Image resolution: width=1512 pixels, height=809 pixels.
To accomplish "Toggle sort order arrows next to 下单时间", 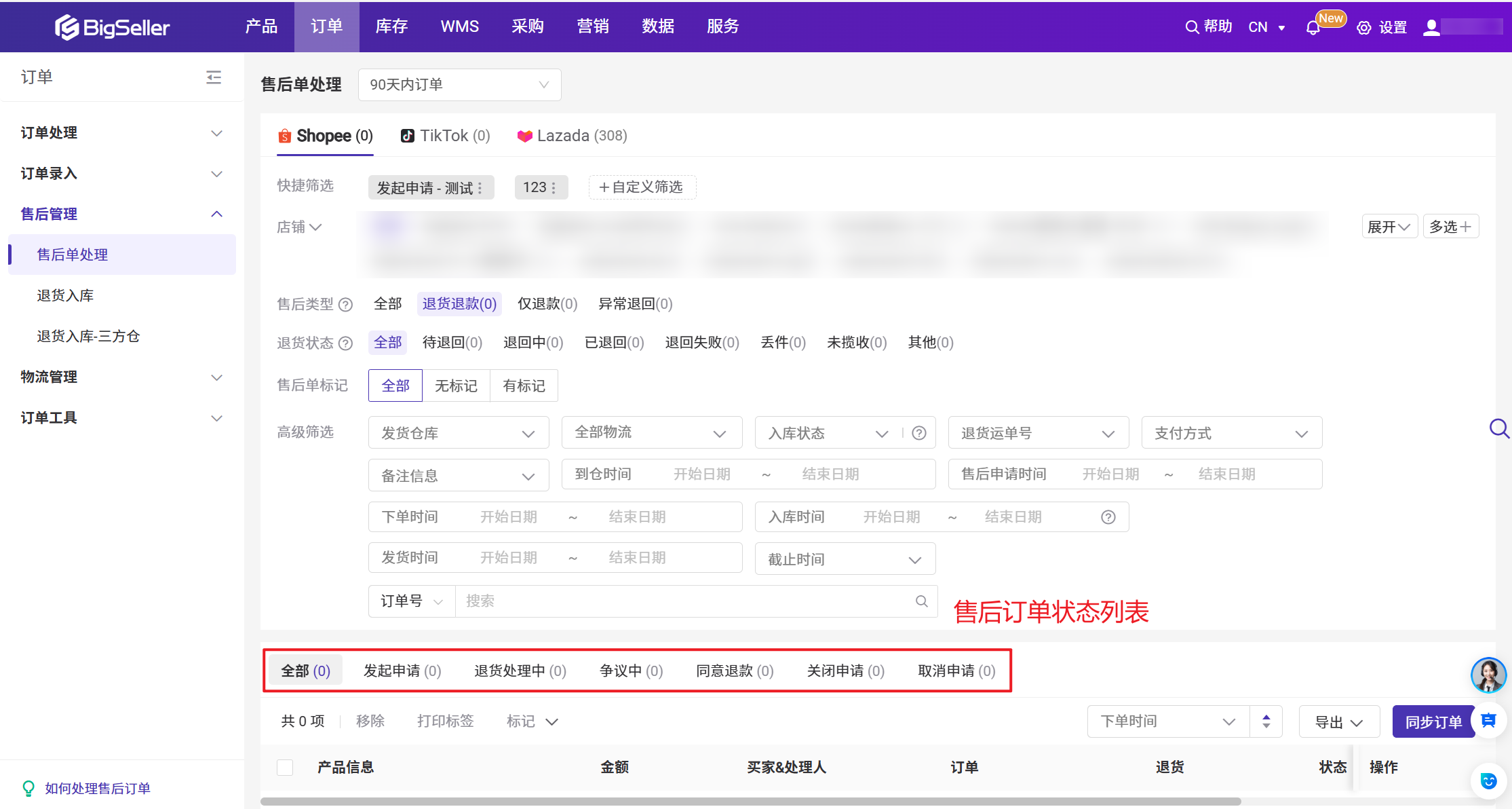I will 1266,721.
